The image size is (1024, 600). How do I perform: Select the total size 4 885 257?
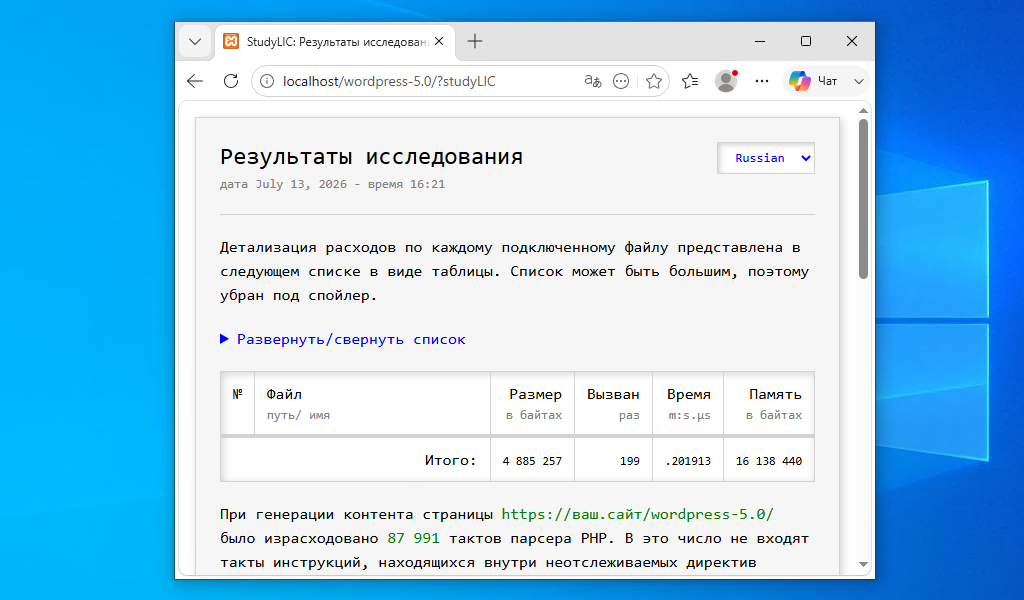pyautogui.click(x=532, y=461)
